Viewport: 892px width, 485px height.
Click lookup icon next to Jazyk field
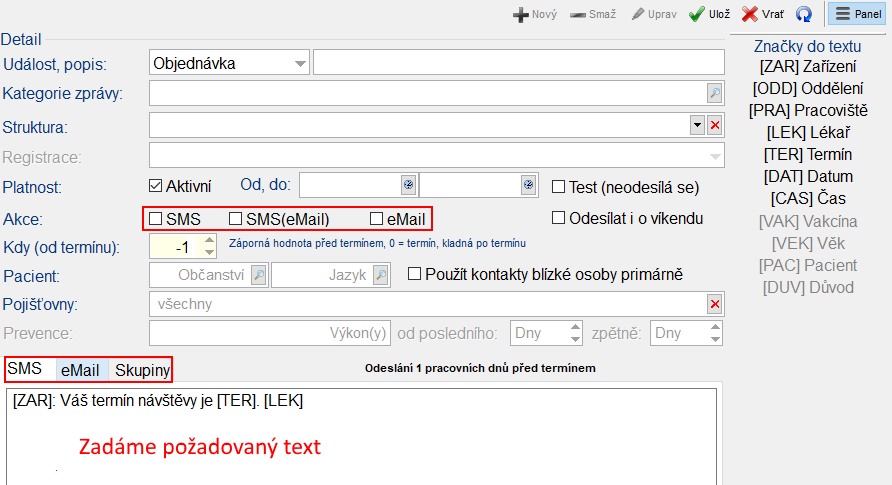[x=380, y=274]
